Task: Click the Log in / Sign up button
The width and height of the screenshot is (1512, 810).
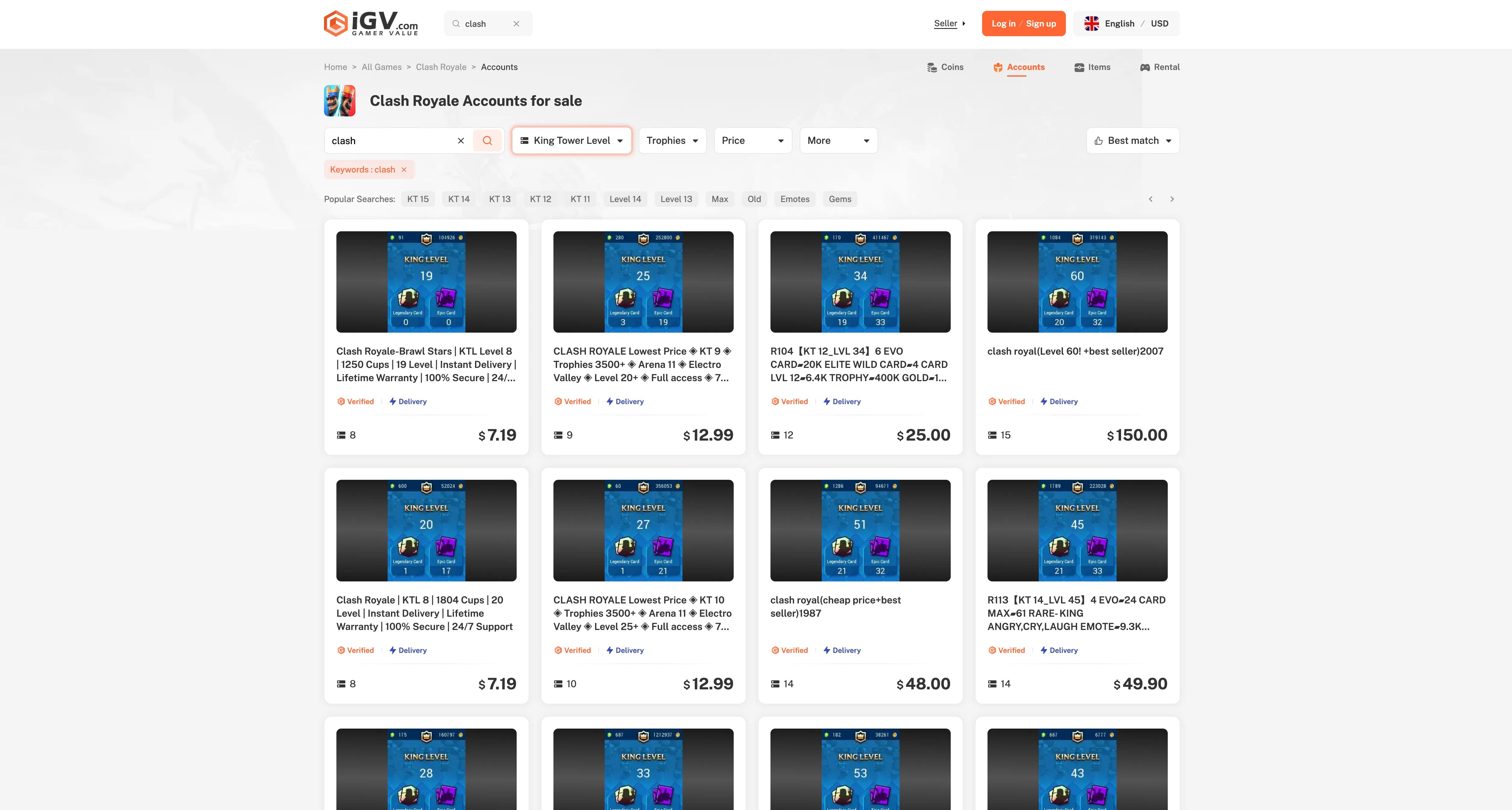Action: (x=1023, y=24)
